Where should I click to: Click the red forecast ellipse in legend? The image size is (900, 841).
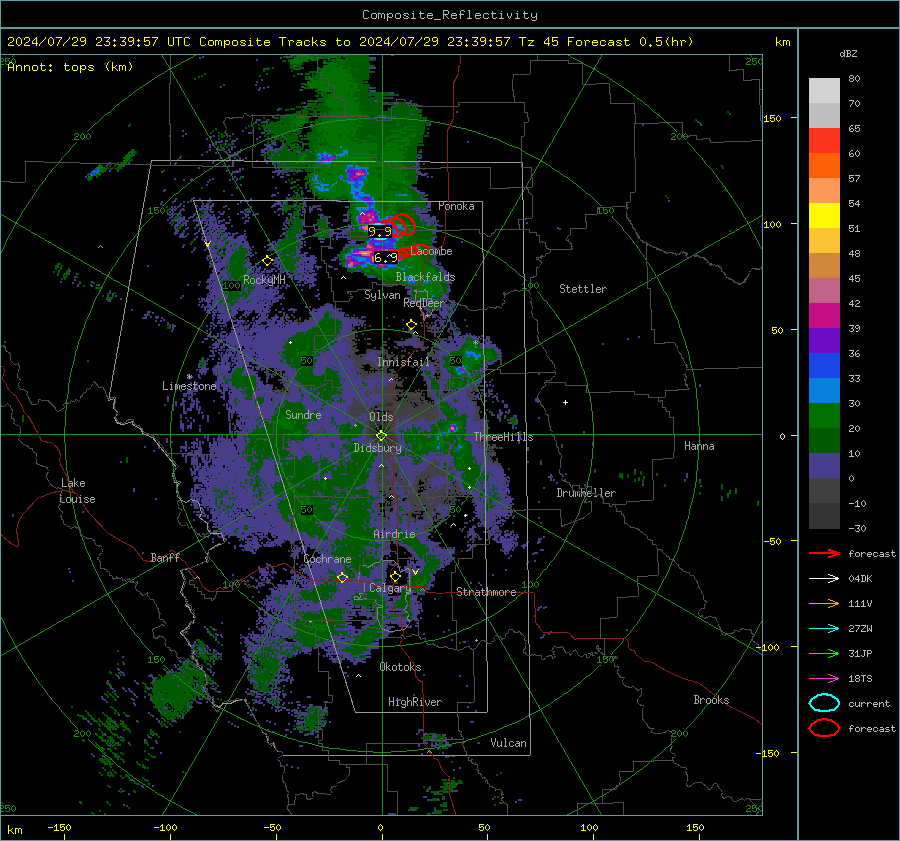point(824,728)
